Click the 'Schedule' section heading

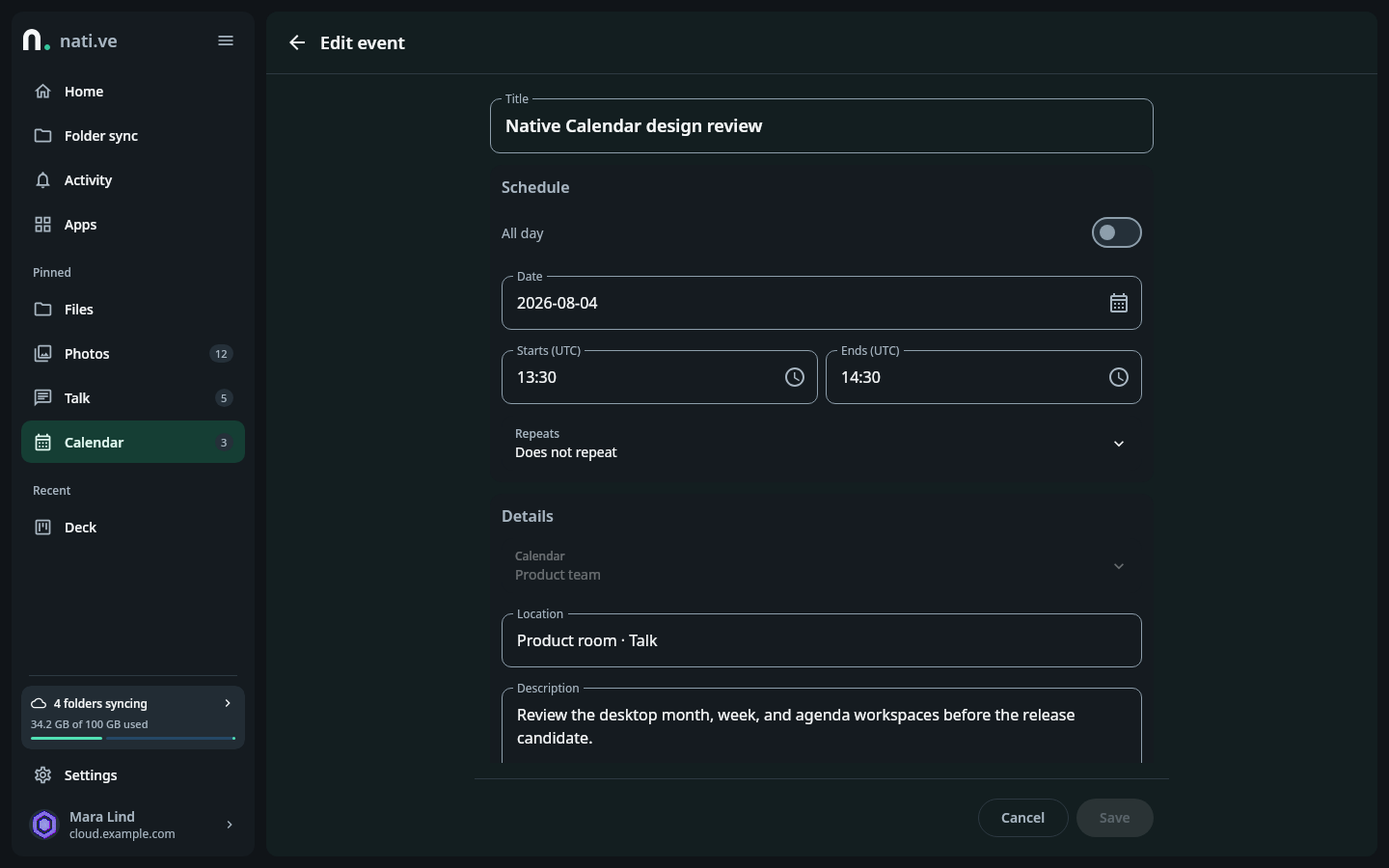[535, 187]
